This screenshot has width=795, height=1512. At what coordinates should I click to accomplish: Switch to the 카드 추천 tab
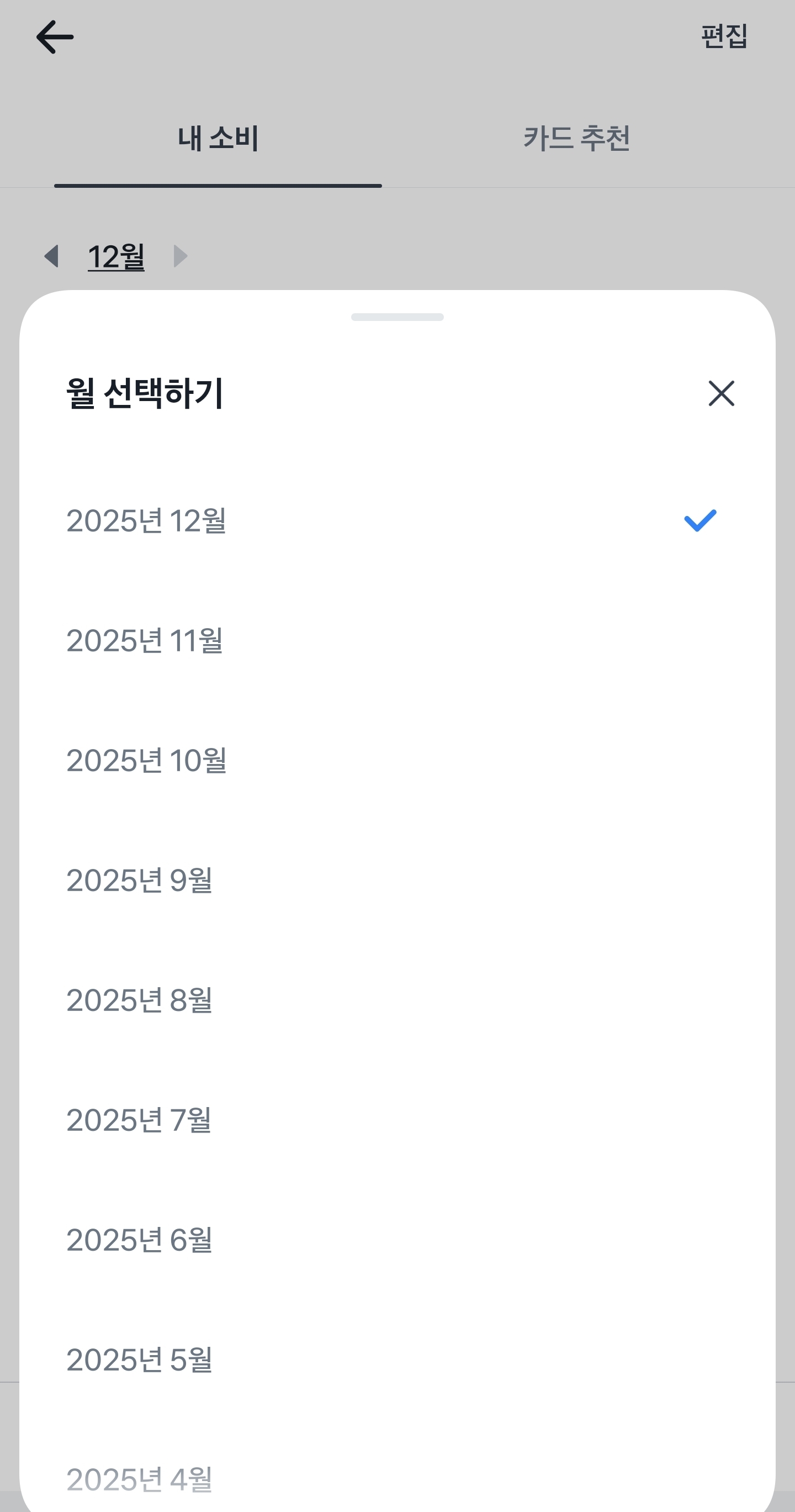click(576, 139)
